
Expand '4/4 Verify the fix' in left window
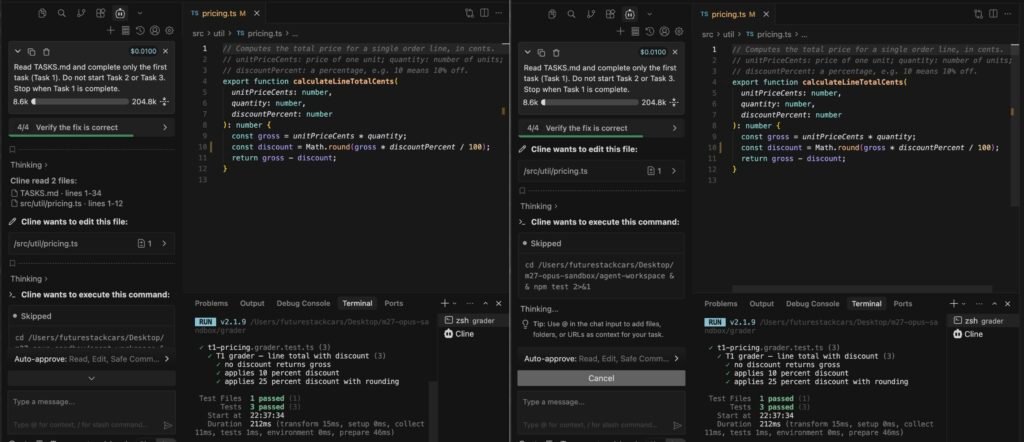coord(91,127)
